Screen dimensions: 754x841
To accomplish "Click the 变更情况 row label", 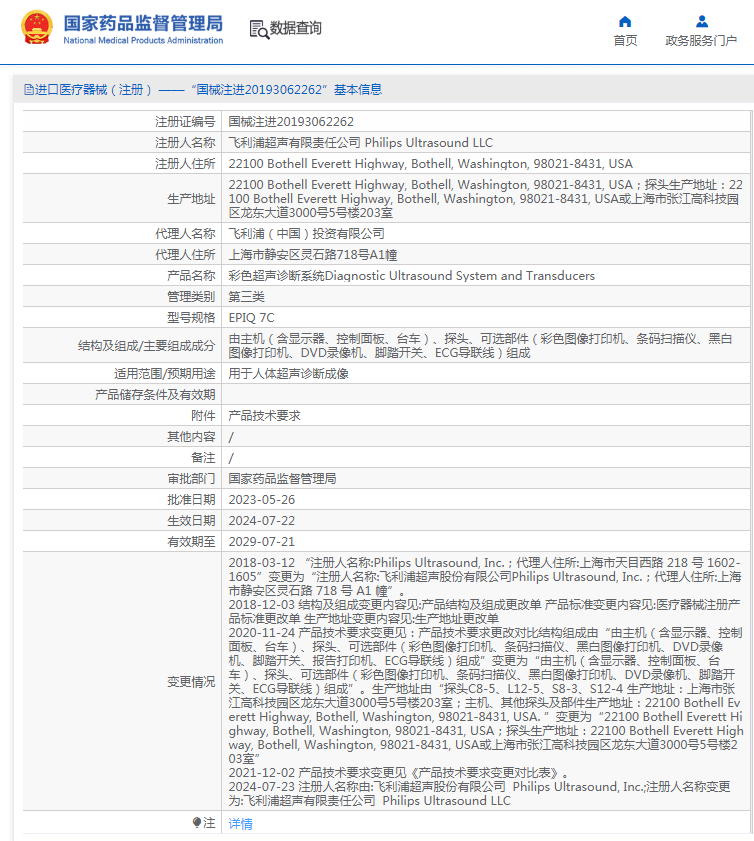I will [191, 682].
